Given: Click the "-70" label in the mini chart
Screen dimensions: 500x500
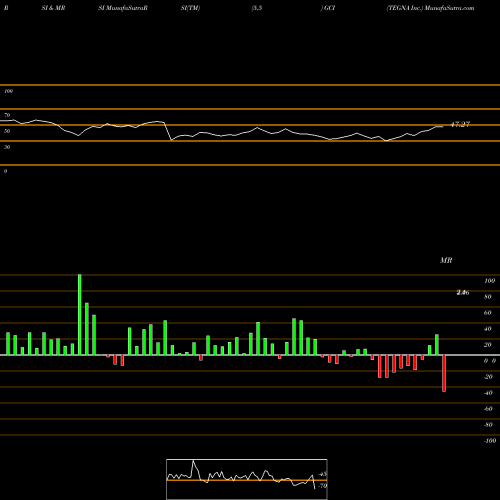Looking at the screenshot, I should (x=322, y=486).
